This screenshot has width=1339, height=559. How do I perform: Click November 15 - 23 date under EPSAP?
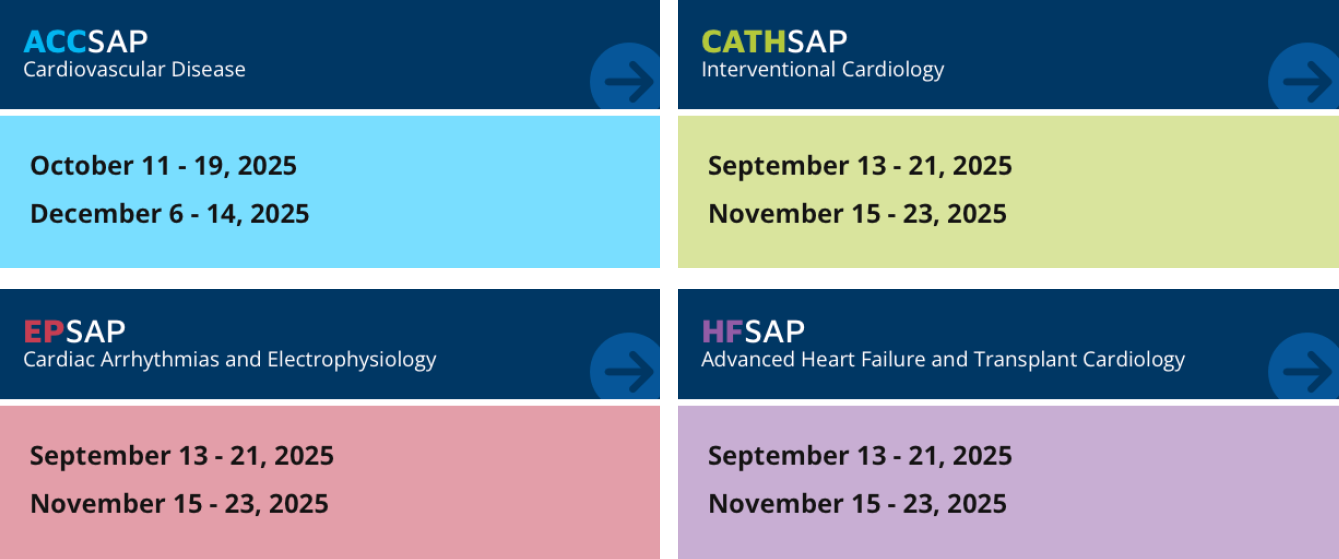(x=179, y=503)
